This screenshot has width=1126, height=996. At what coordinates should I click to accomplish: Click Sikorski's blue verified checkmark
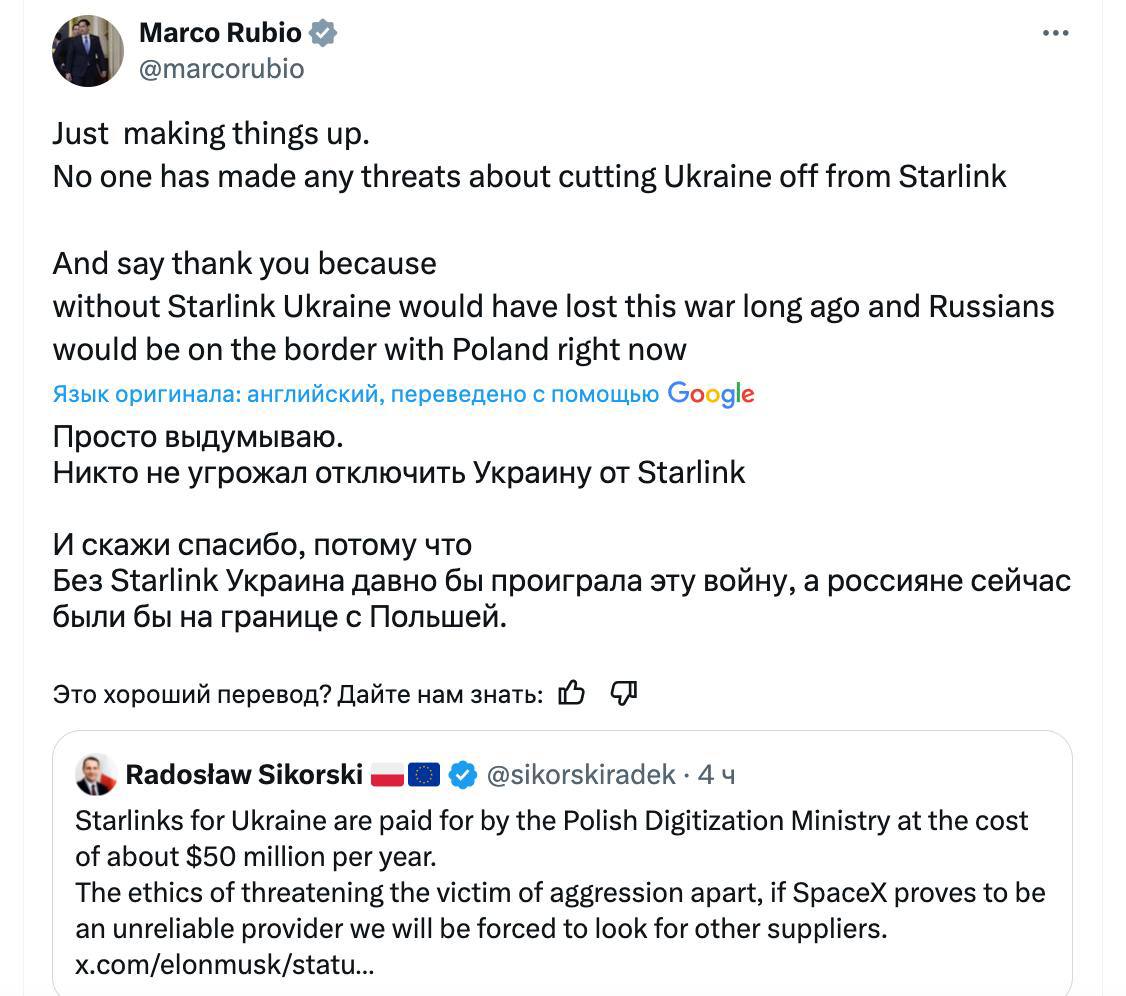(461, 774)
